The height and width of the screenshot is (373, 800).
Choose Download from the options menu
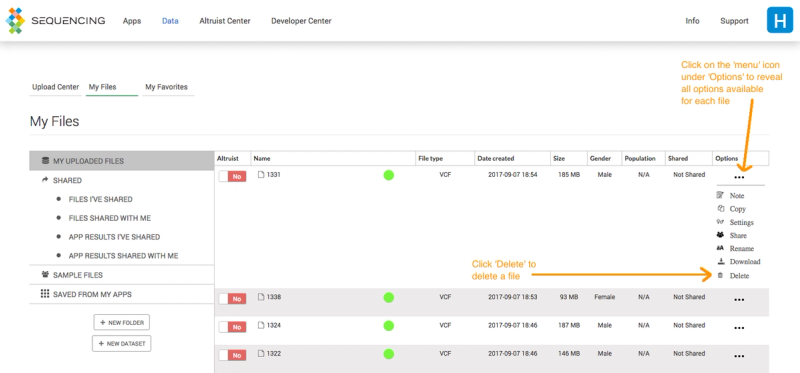point(745,262)
